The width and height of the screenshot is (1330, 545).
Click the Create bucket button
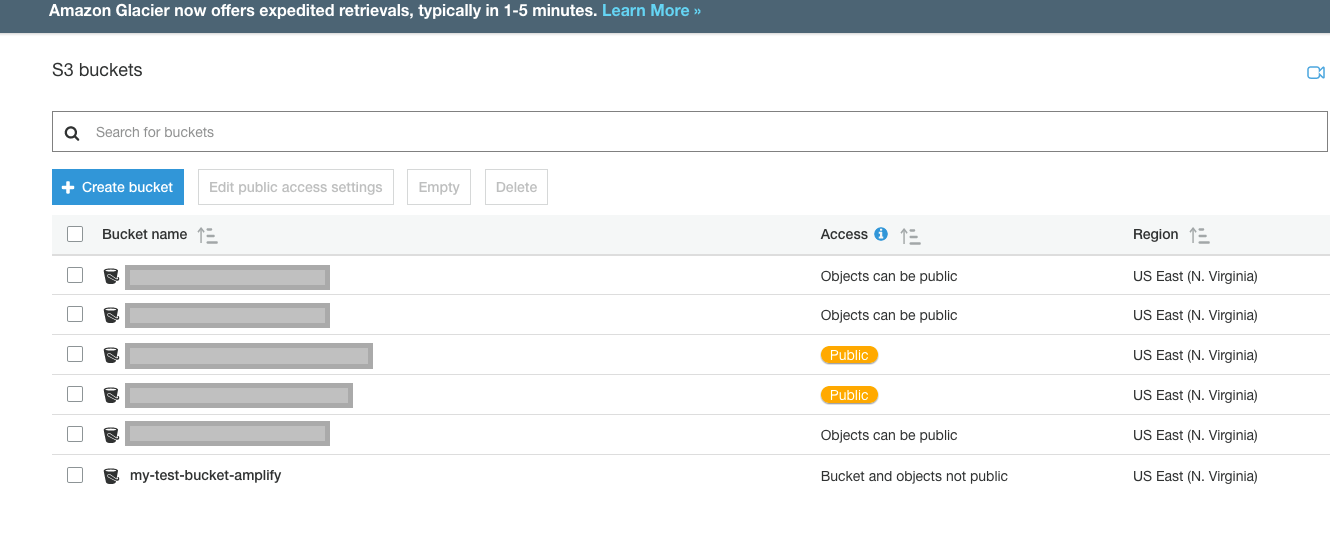tap(118, 187)
